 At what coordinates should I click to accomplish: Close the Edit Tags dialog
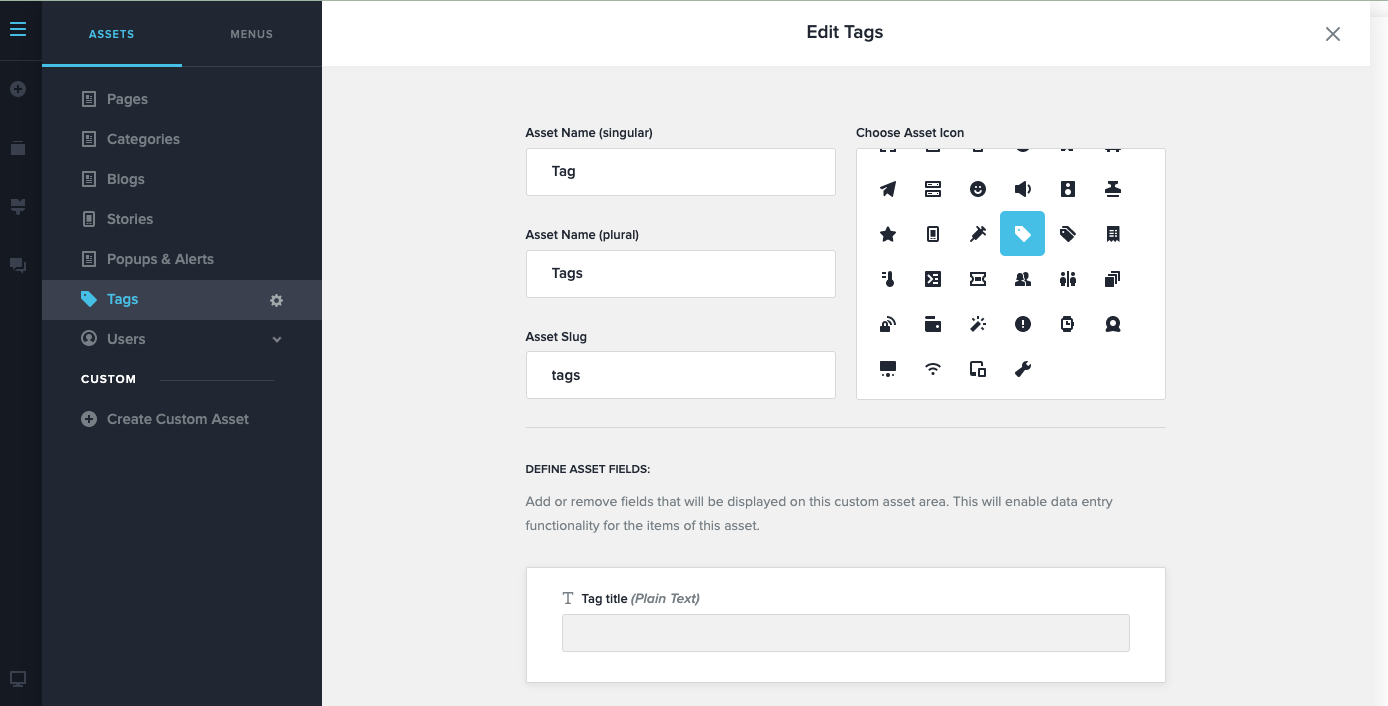tap(1333, 34)
